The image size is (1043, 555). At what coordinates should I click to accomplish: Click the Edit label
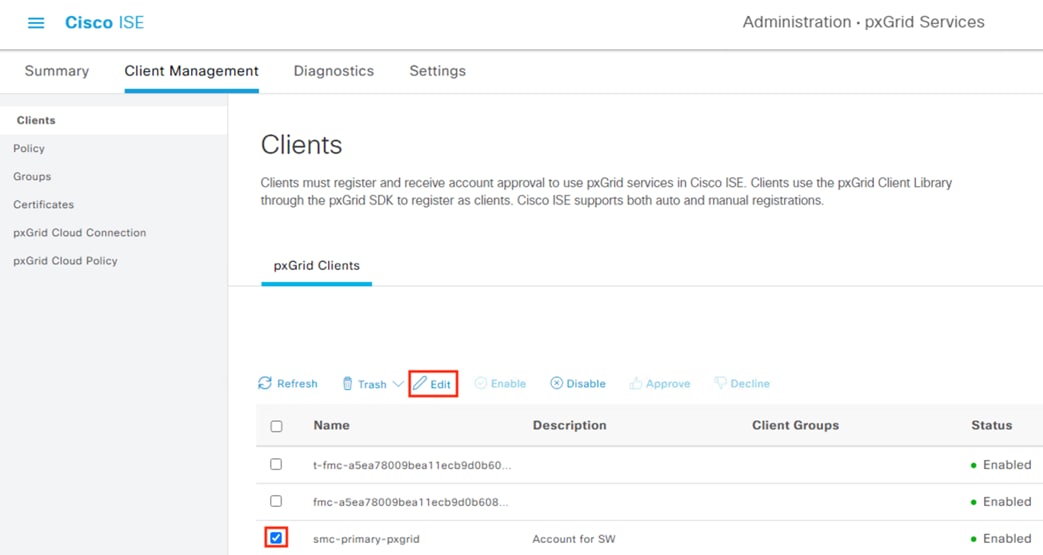tap(440, 385)
